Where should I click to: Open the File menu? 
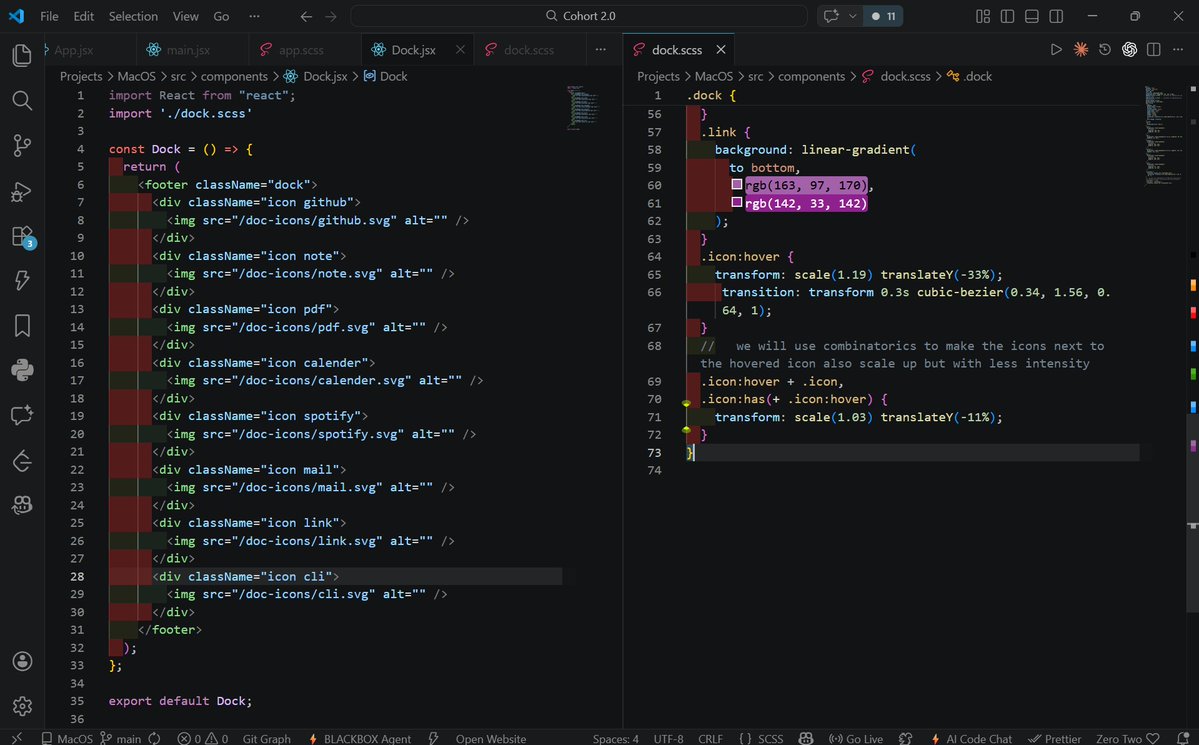(x=49, y=16)
